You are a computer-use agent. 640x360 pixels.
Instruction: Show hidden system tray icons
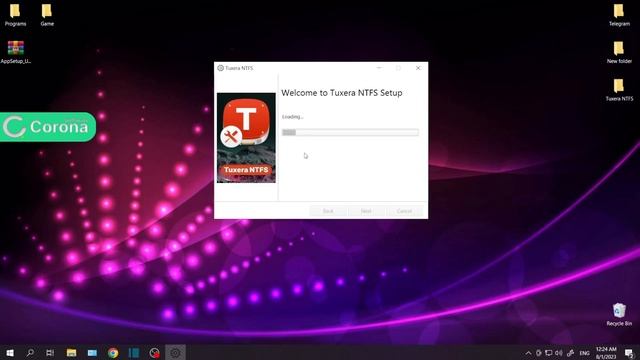click(528, 353)
